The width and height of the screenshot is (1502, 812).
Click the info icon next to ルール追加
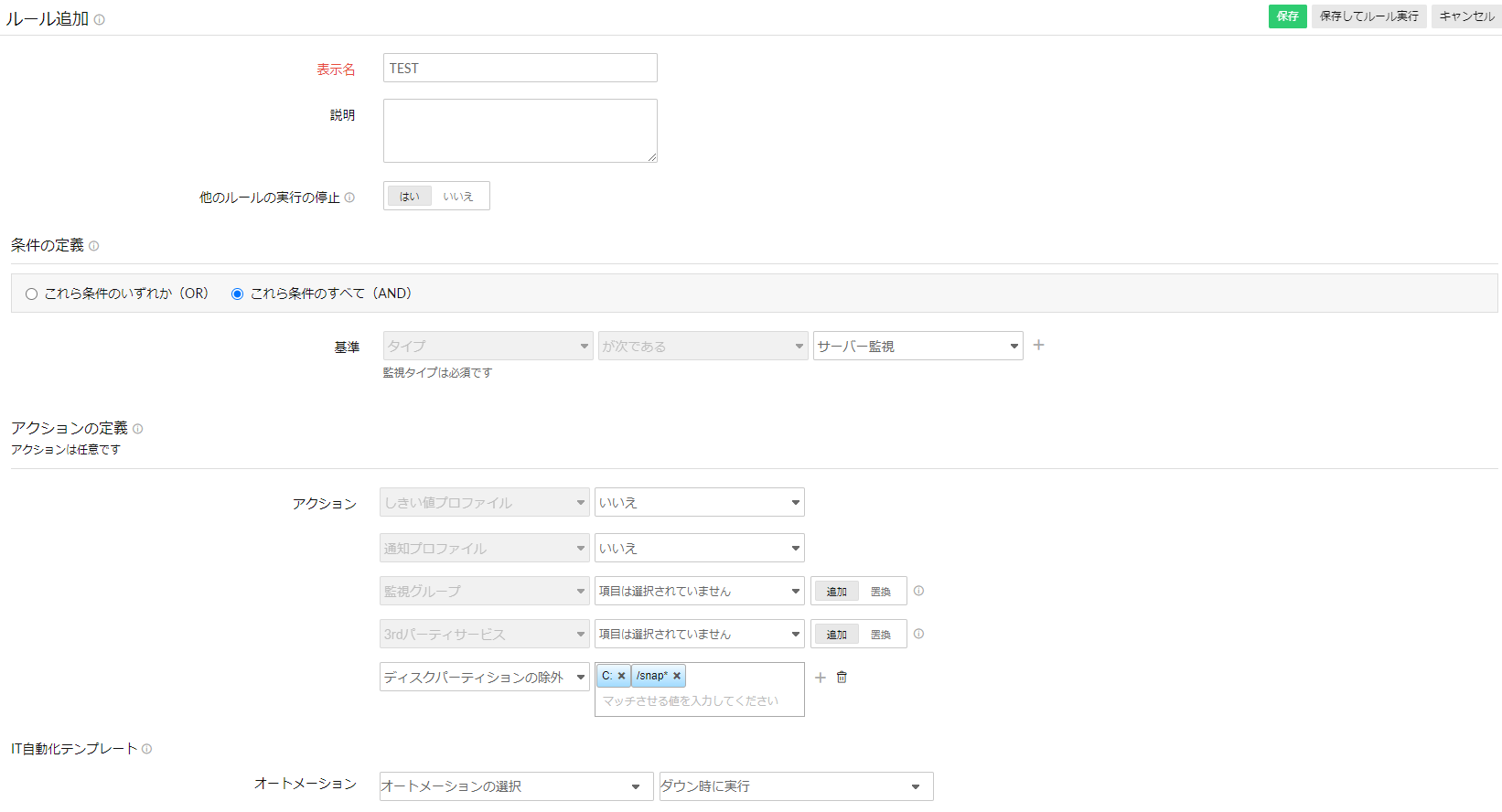[x=99, y=19]
